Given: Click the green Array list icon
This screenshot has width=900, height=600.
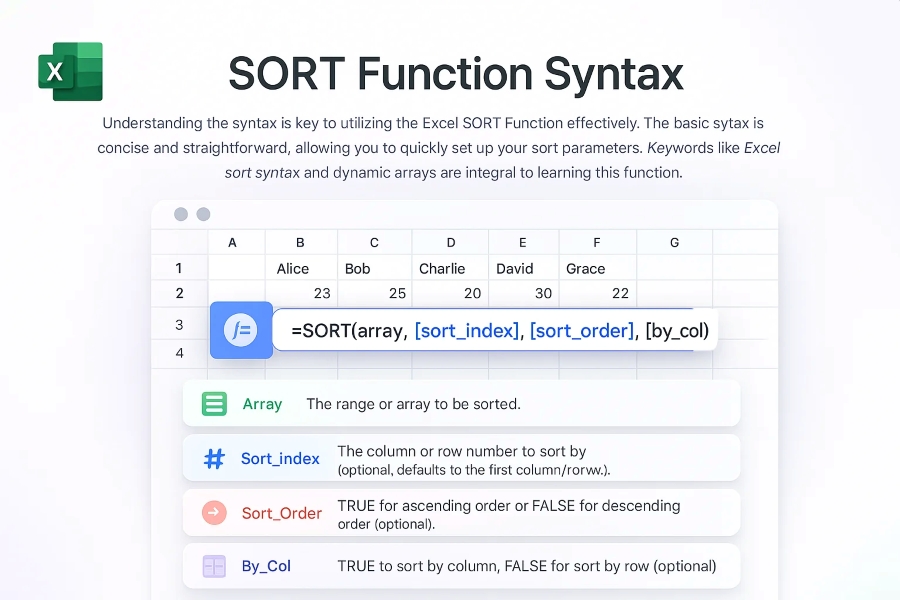Looking at the screenshot, I should click(214, 404).
